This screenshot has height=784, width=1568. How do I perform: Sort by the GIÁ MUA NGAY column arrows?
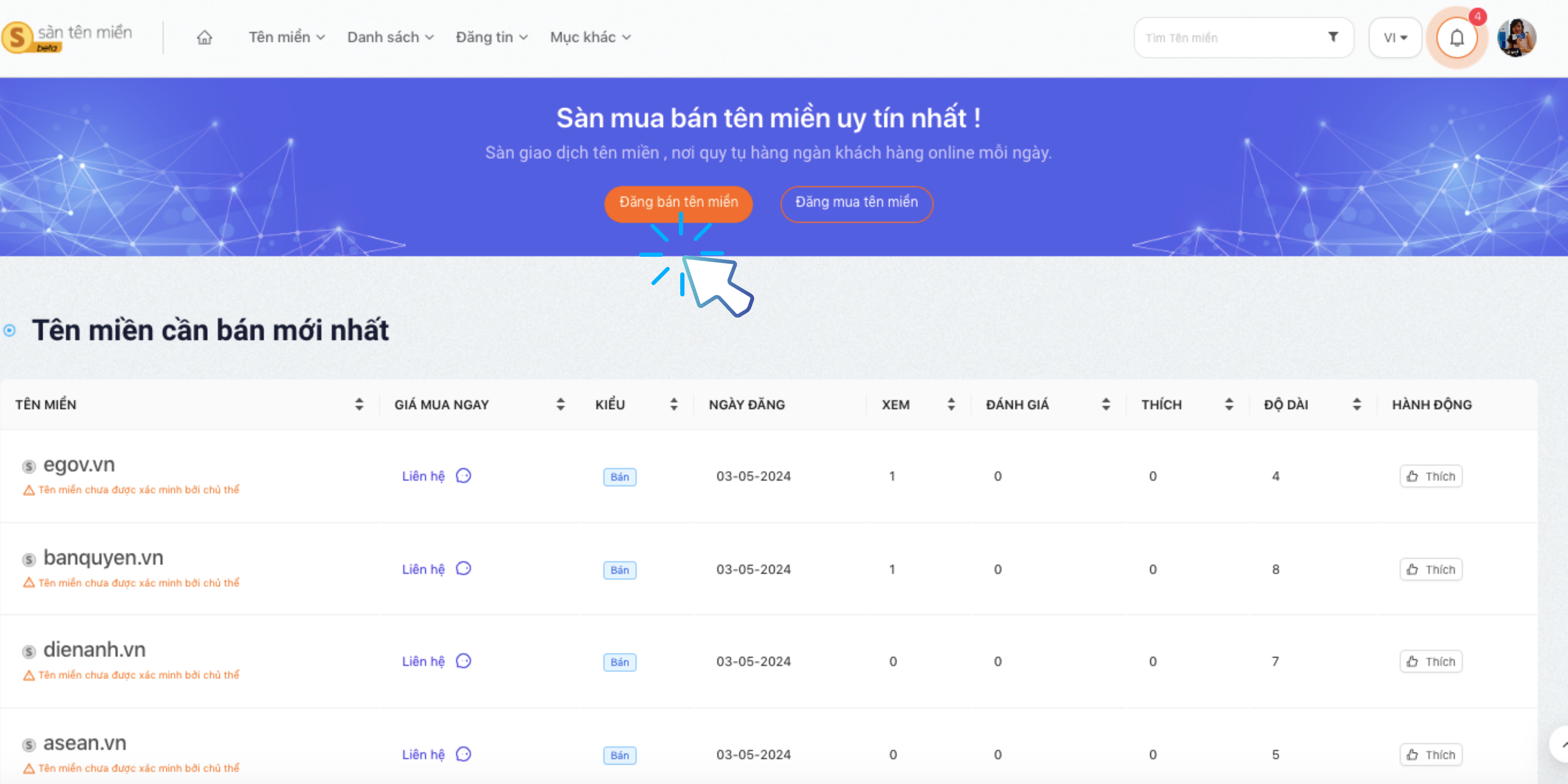(561, 404)
